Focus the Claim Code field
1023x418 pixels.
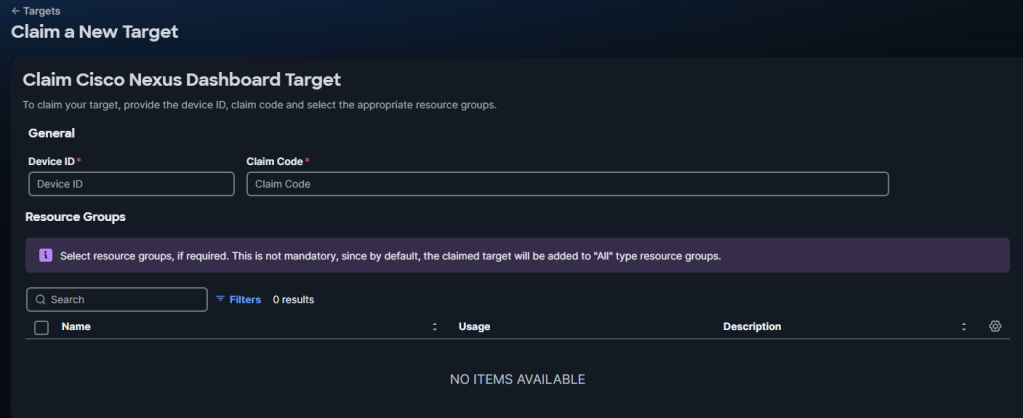click(x=568, y=184)
